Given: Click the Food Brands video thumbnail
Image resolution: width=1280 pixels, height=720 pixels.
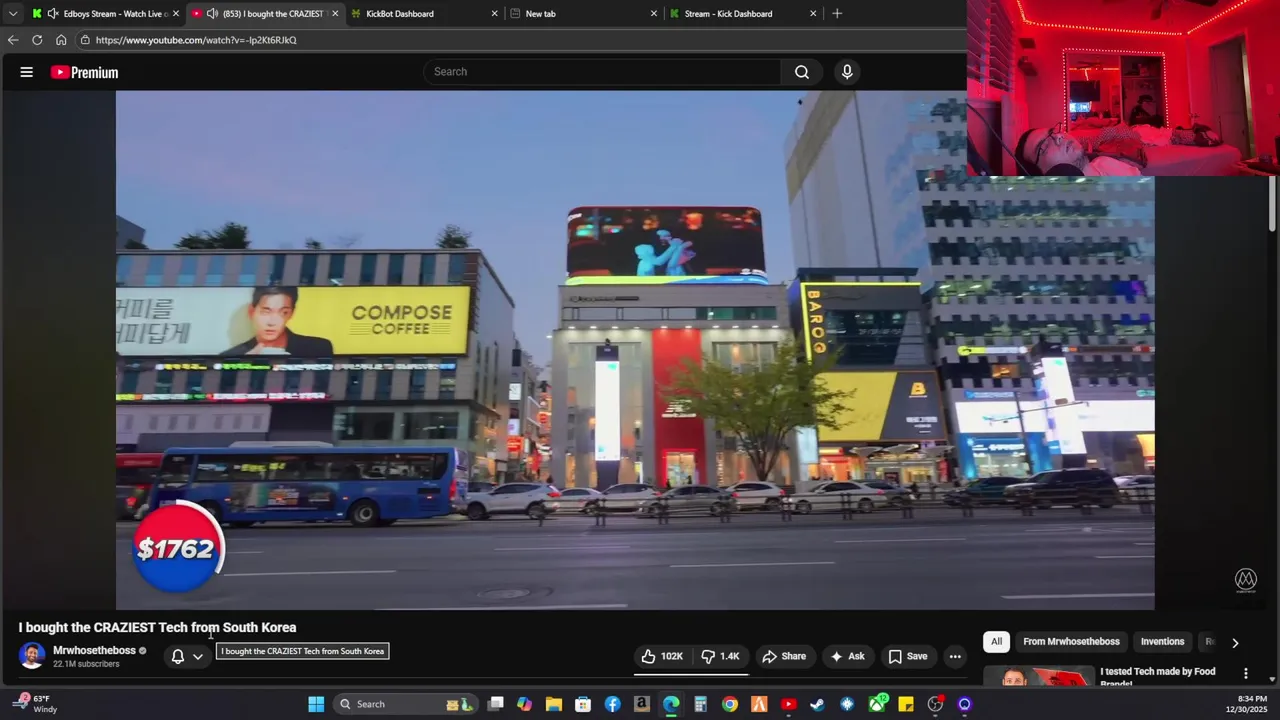Looking at the screenshot, I should tap(1037, 677).
